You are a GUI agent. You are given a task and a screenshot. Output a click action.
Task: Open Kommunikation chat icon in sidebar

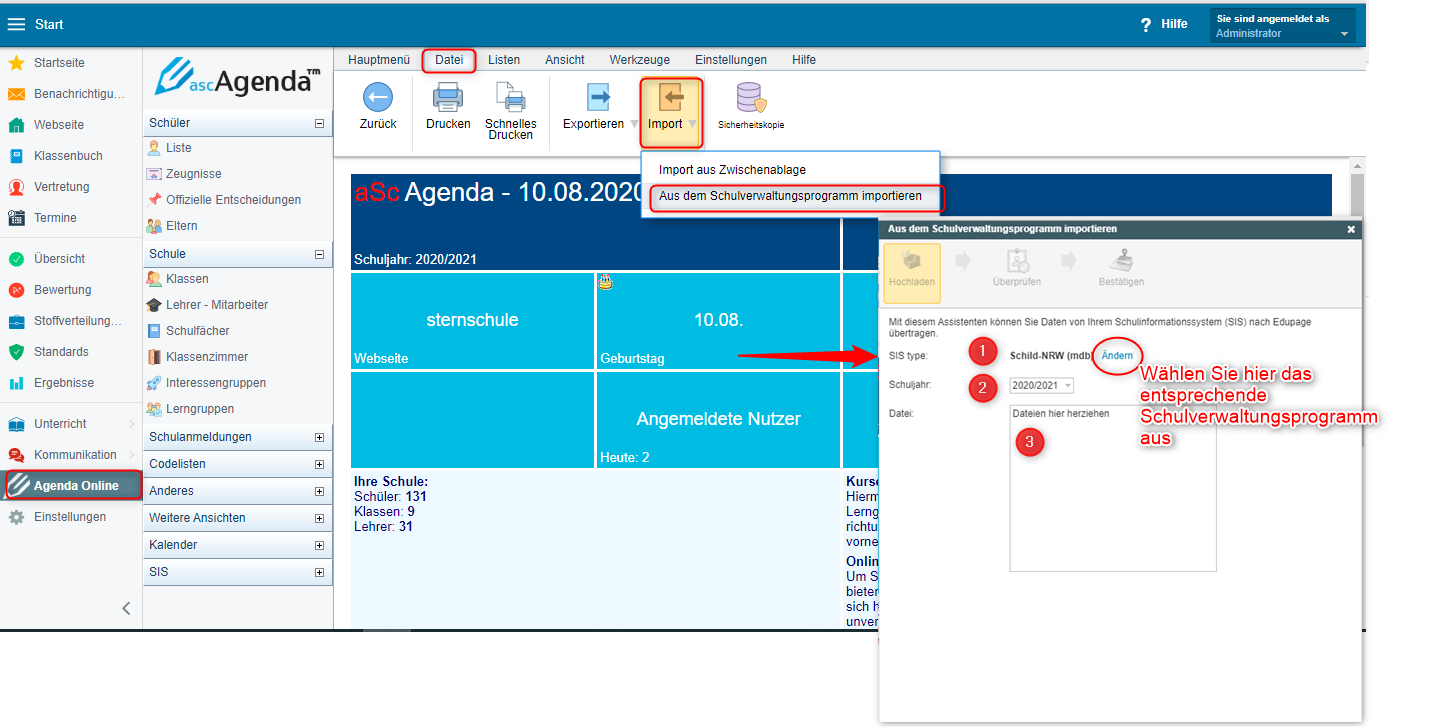(x=16, y=455)
